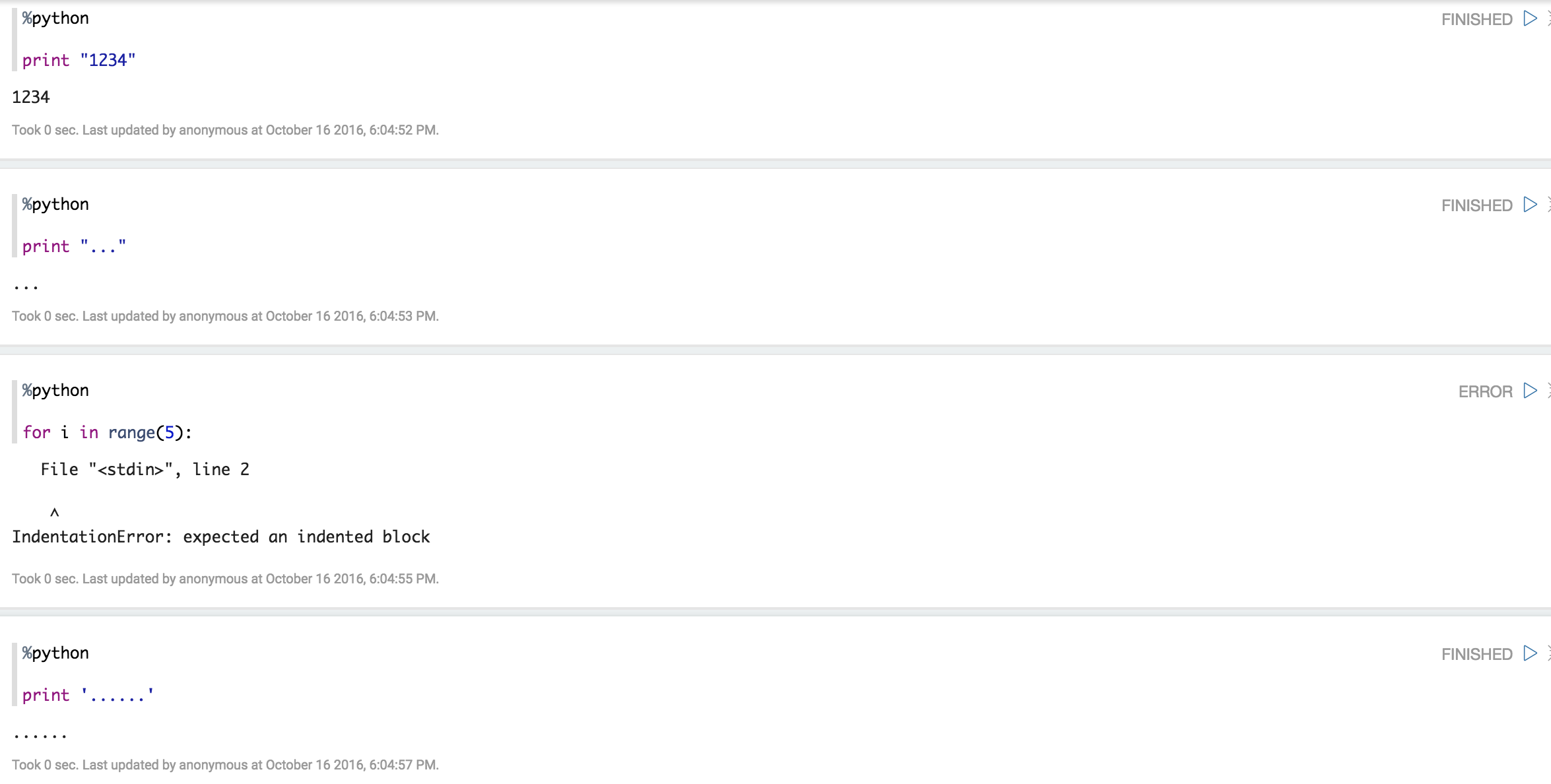Click %python line above print "..."
The height and width of the screenshot is (784, 1551).
pos(55,205)
